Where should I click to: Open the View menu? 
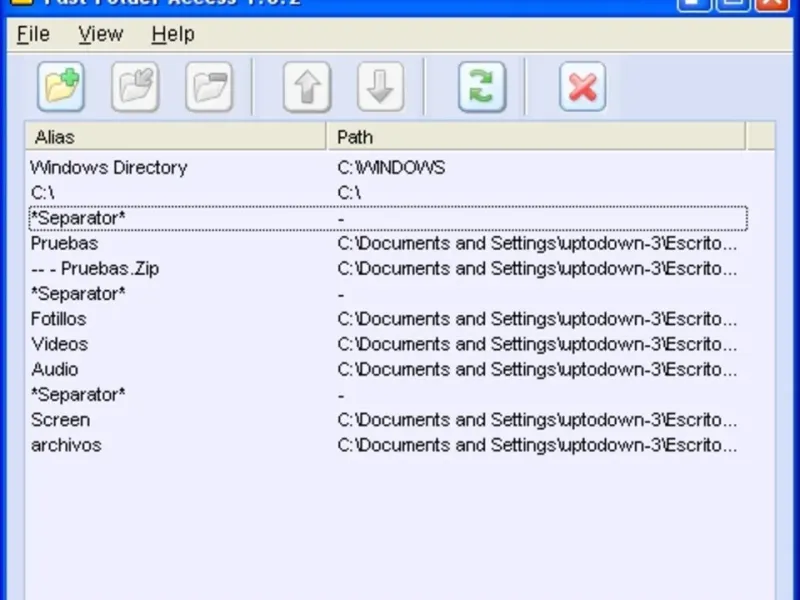tap(101, 34)
